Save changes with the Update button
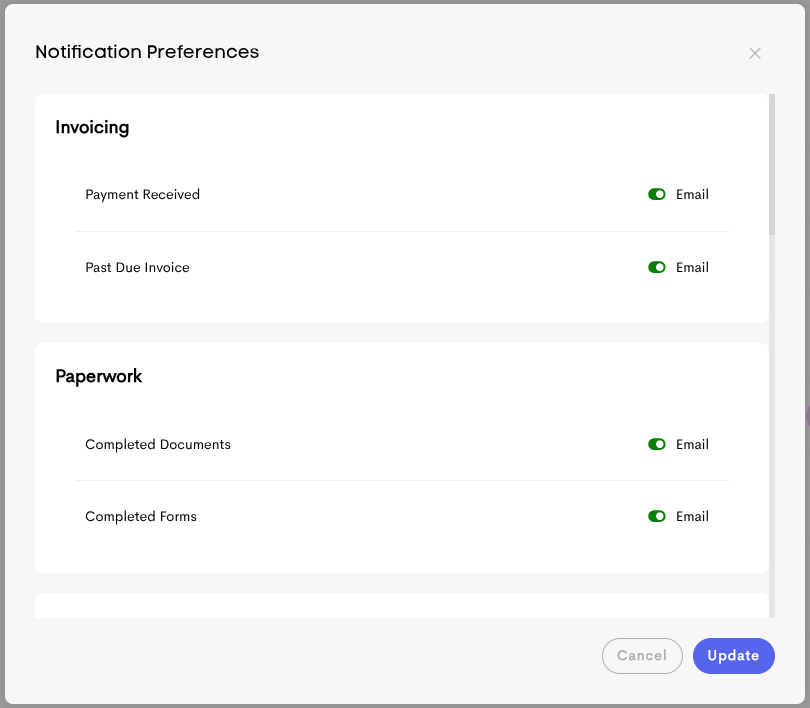This screenshot has height=708, width=810. click(733, 656)
